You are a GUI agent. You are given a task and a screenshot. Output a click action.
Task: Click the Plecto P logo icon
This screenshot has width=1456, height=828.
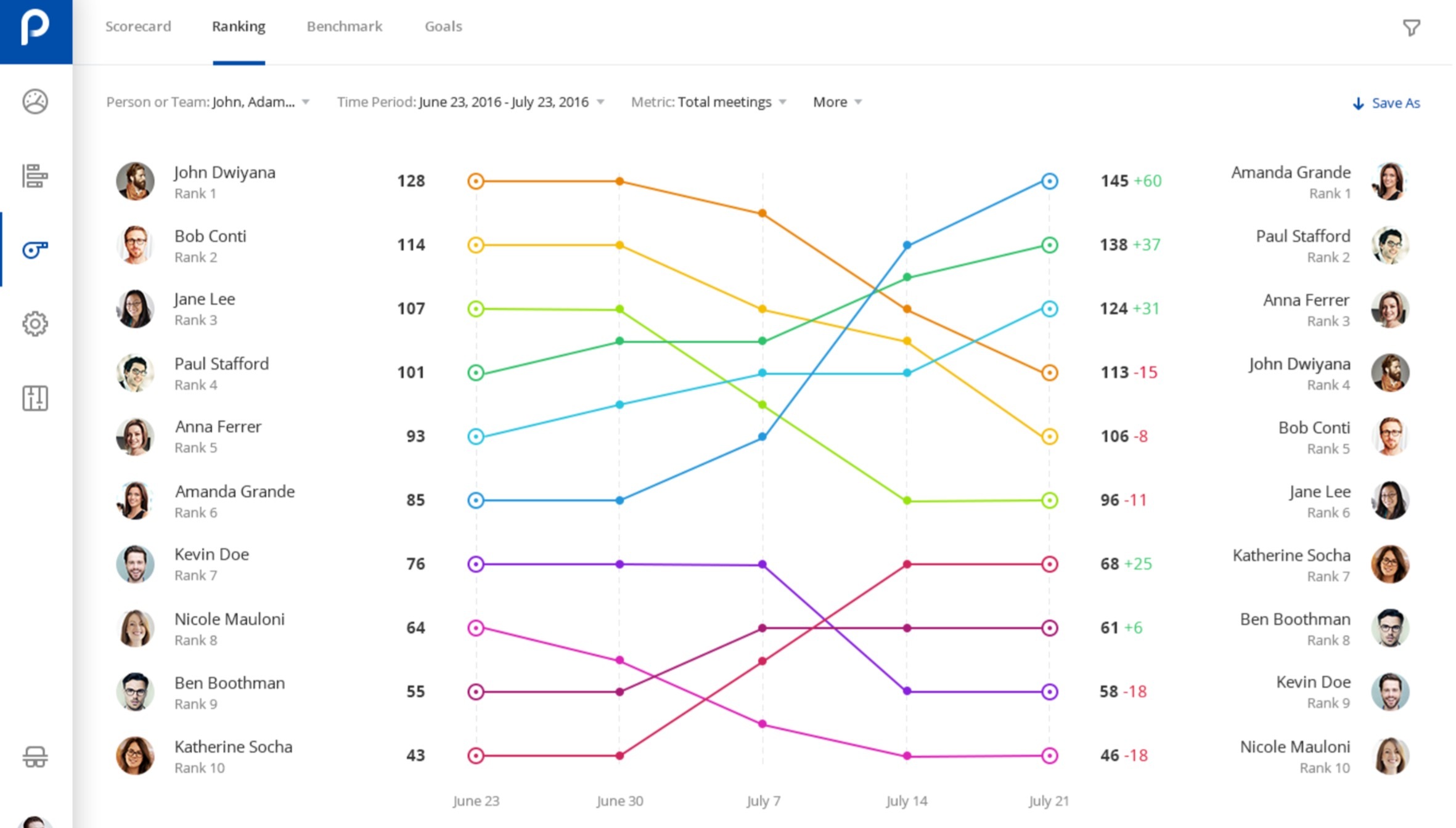[x=35, y=28]
